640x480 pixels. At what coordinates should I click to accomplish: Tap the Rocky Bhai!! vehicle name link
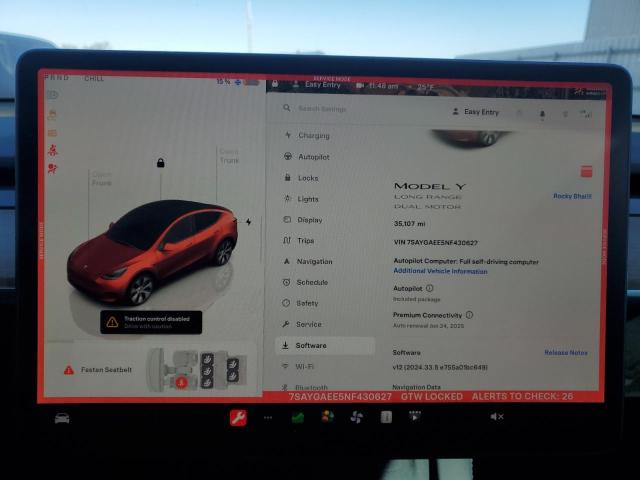coord(572,196)
